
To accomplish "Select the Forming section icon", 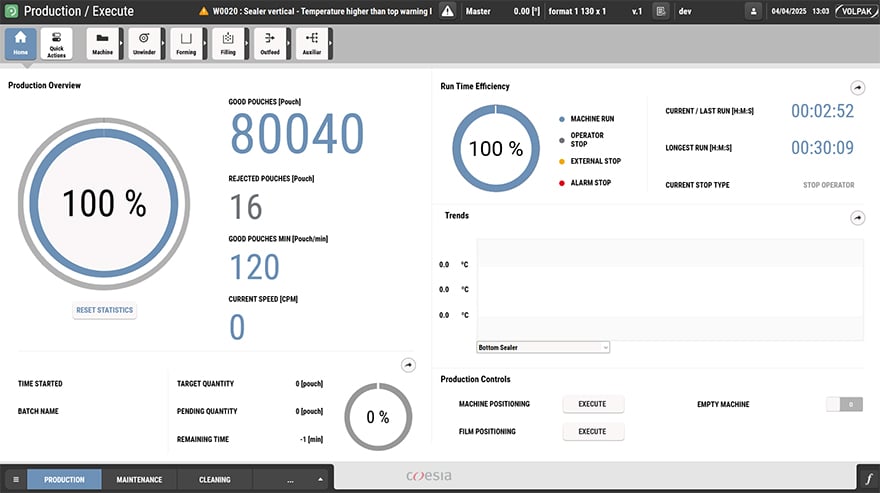I will coord(185,44).
